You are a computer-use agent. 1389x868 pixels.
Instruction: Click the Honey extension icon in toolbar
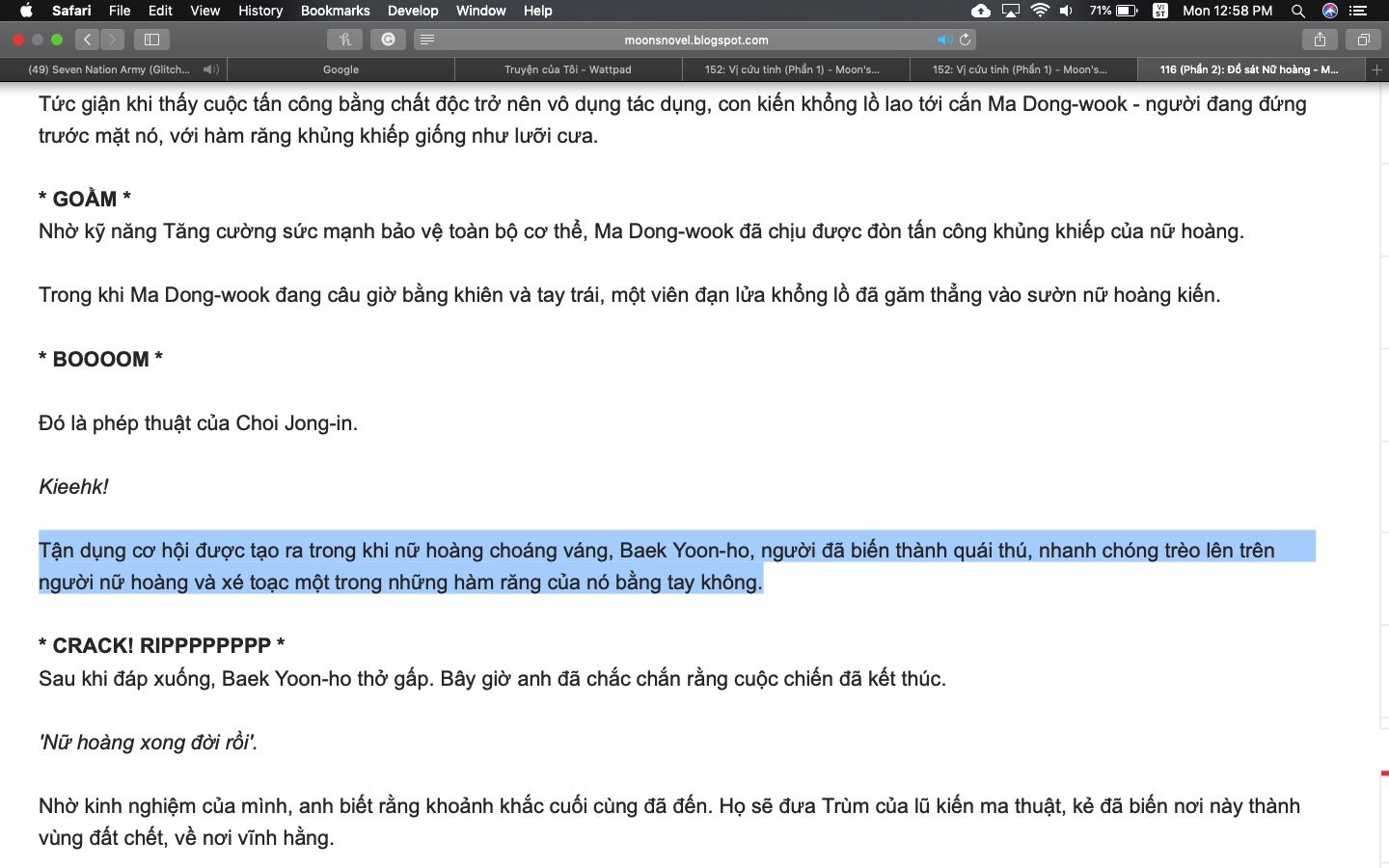coord(344,40)
